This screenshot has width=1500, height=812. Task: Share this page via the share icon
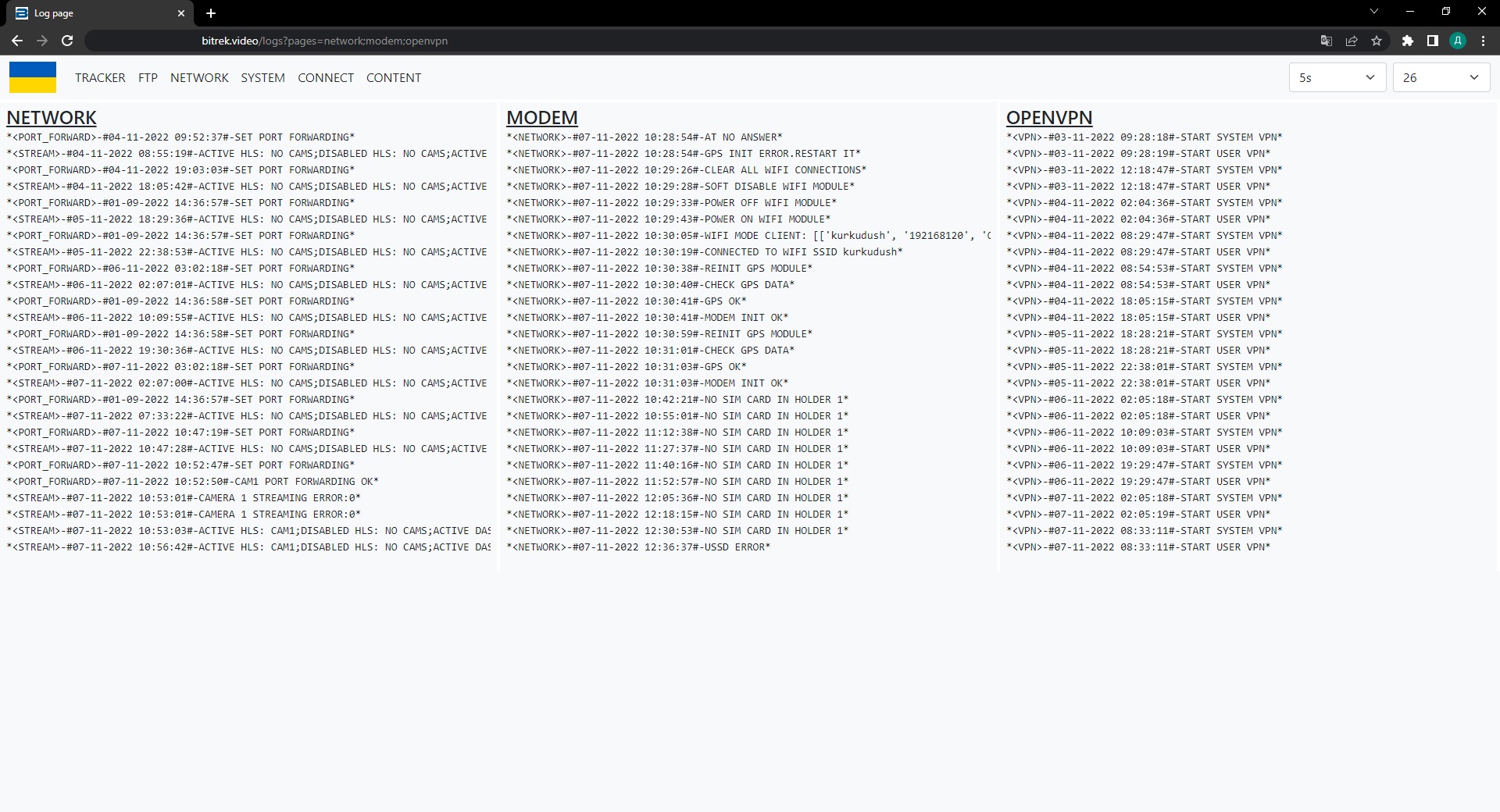[1351, 41]
